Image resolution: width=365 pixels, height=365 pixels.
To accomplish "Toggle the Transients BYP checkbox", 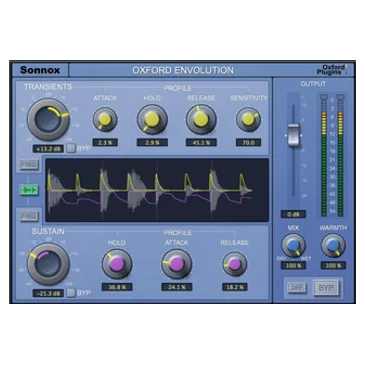I will 71,148.
